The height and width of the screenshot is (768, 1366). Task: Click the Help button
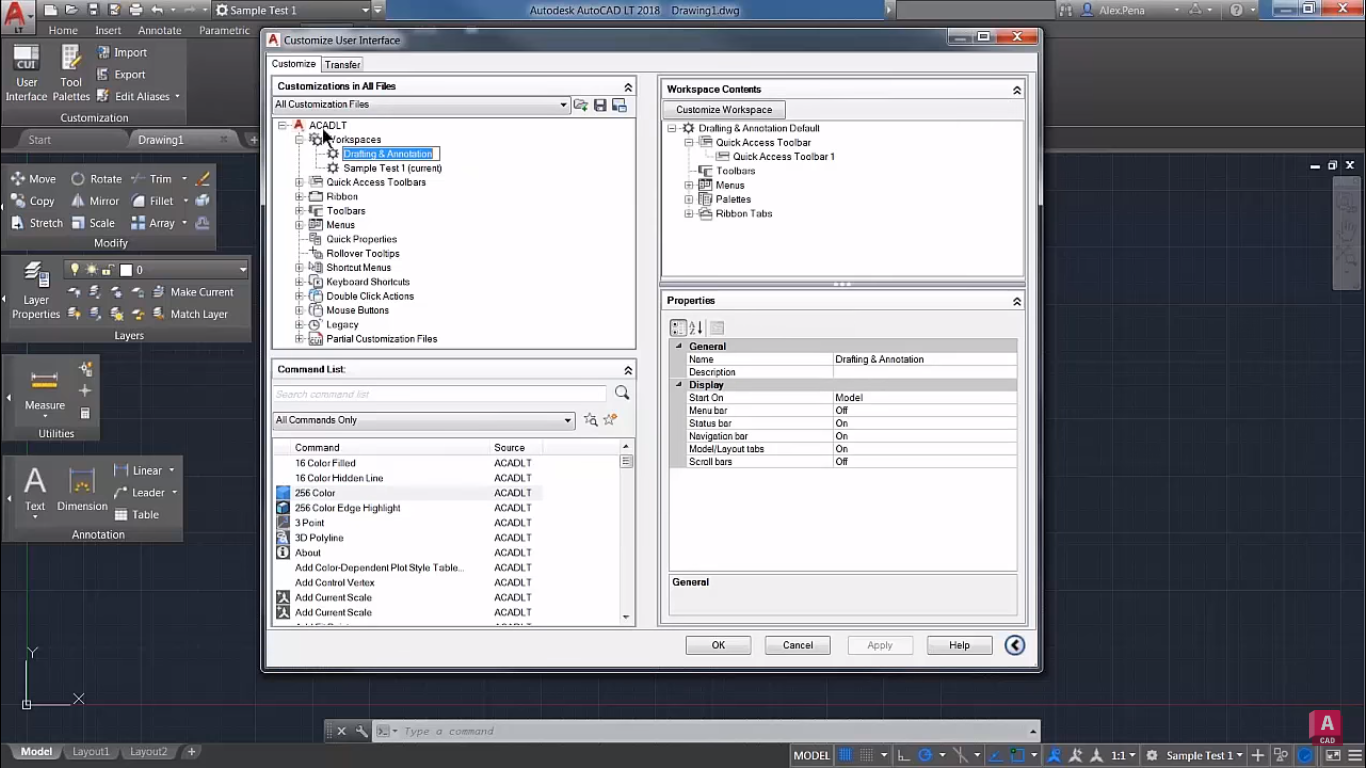[x=960, y=645]
